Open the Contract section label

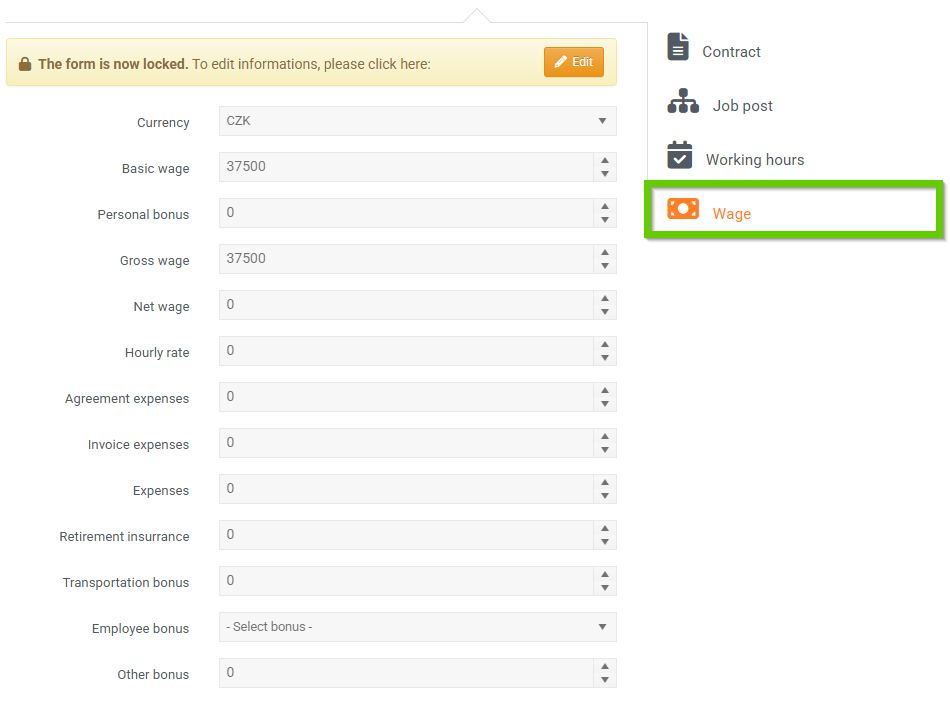click(731, 52)
